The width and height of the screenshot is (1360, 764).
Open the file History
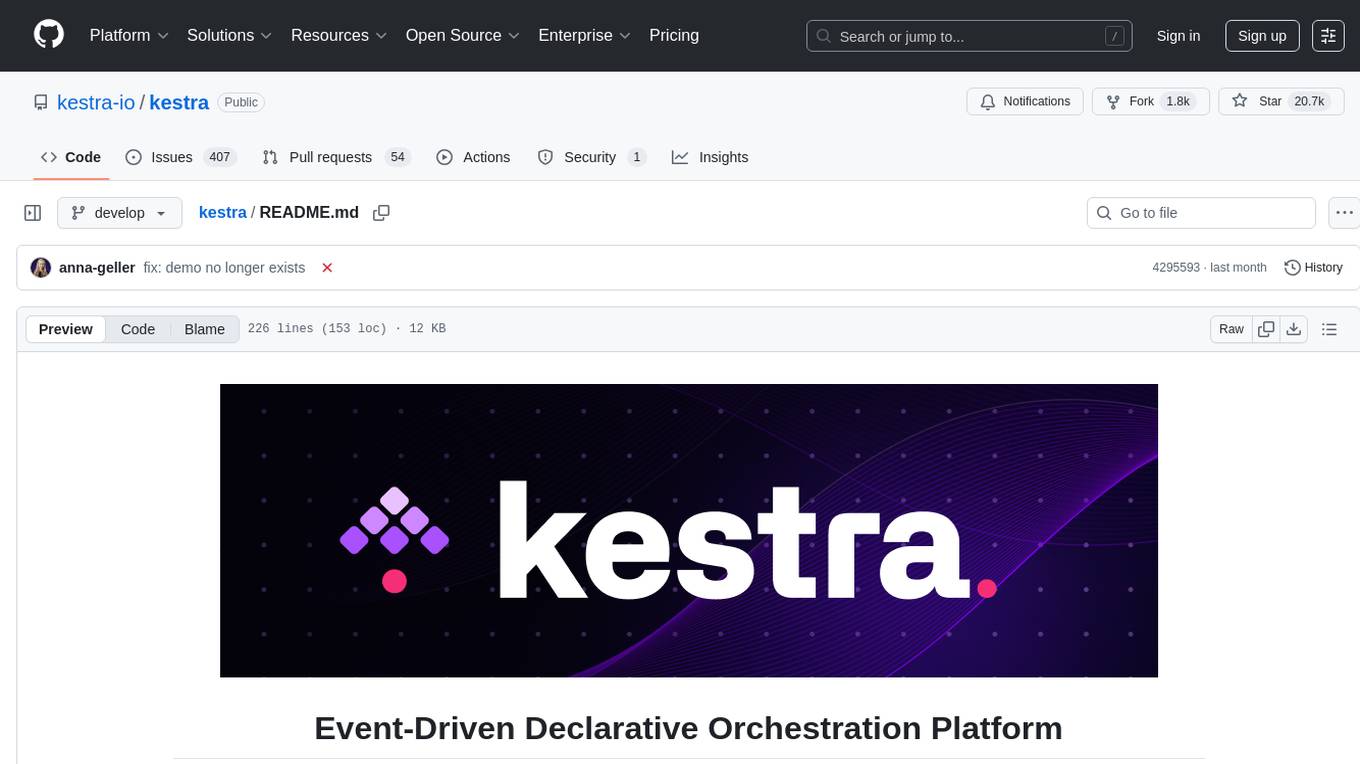pos(1313,268)
